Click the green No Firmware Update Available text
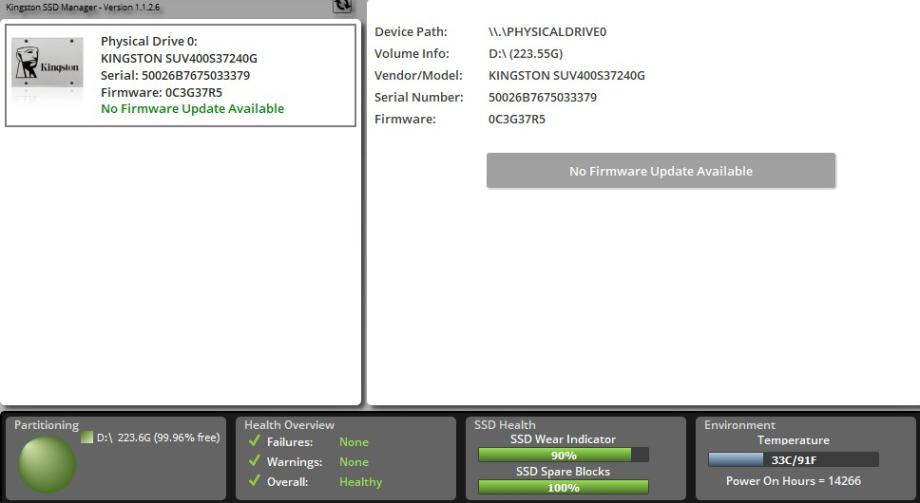Viewport: 920px width, 503px height. 192,109
